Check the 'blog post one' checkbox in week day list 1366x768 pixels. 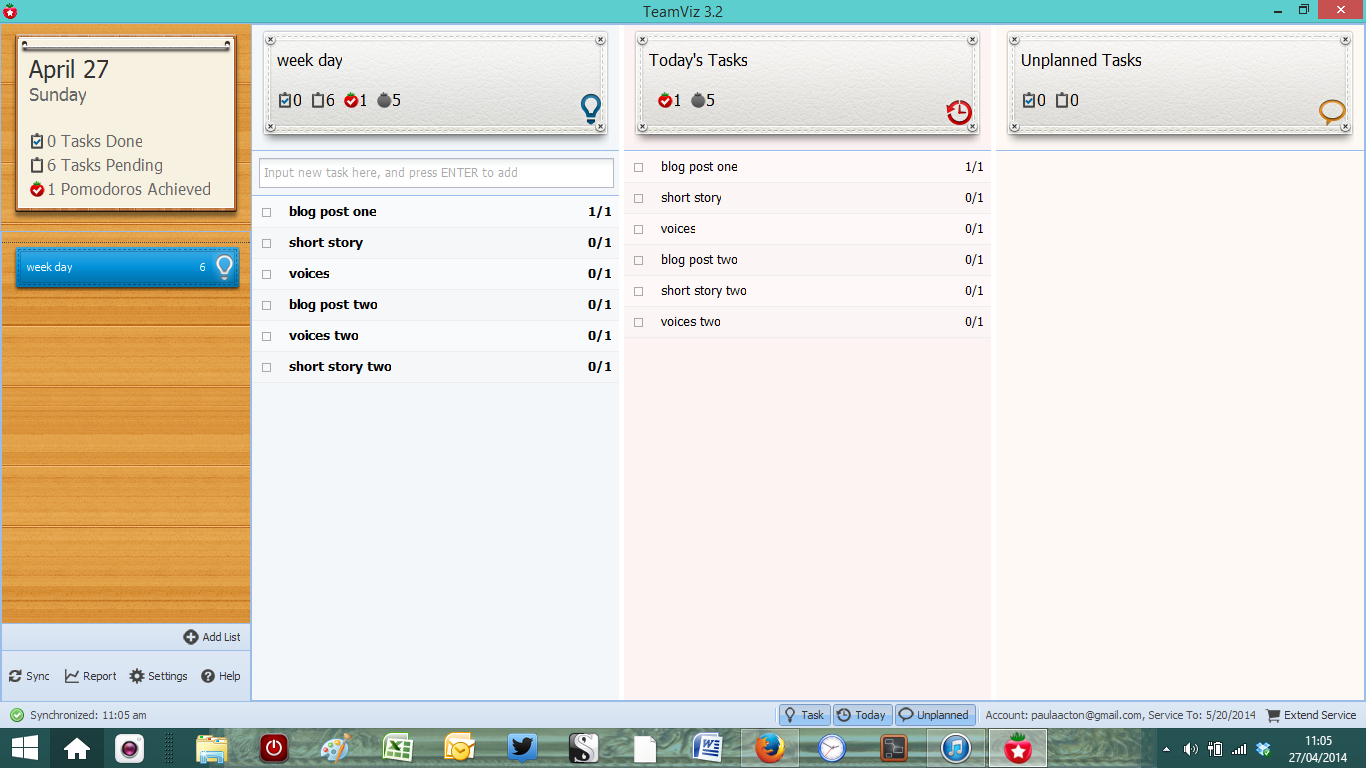(x=267, y=212)
